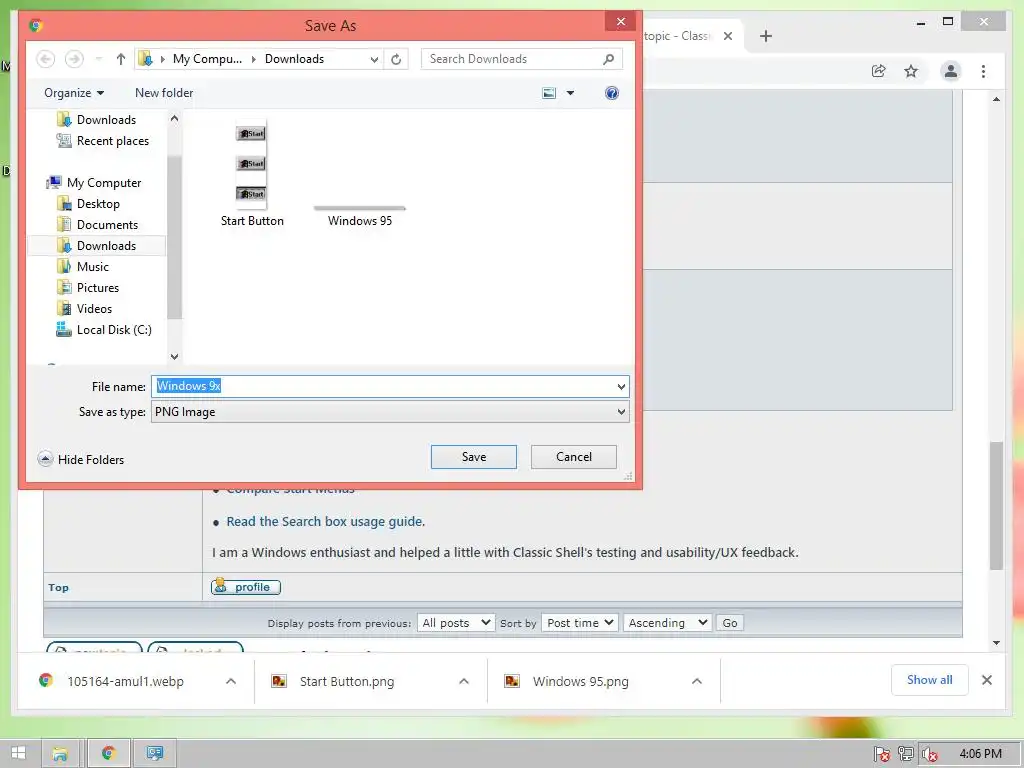Bookmark this page with the star icon
Screen dimensions: 1024x768
[x=911, y=71]
